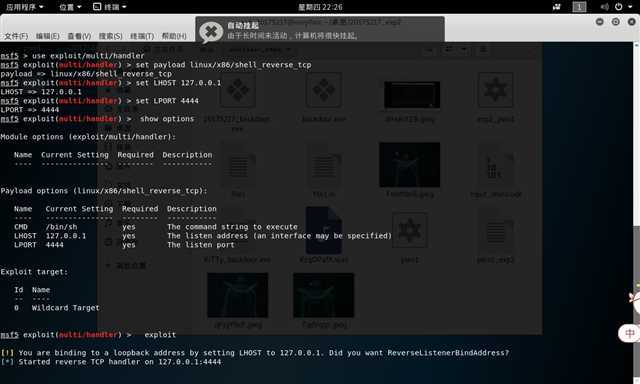Select backdoor.exe in the background file manager

(x=324, y=98)
